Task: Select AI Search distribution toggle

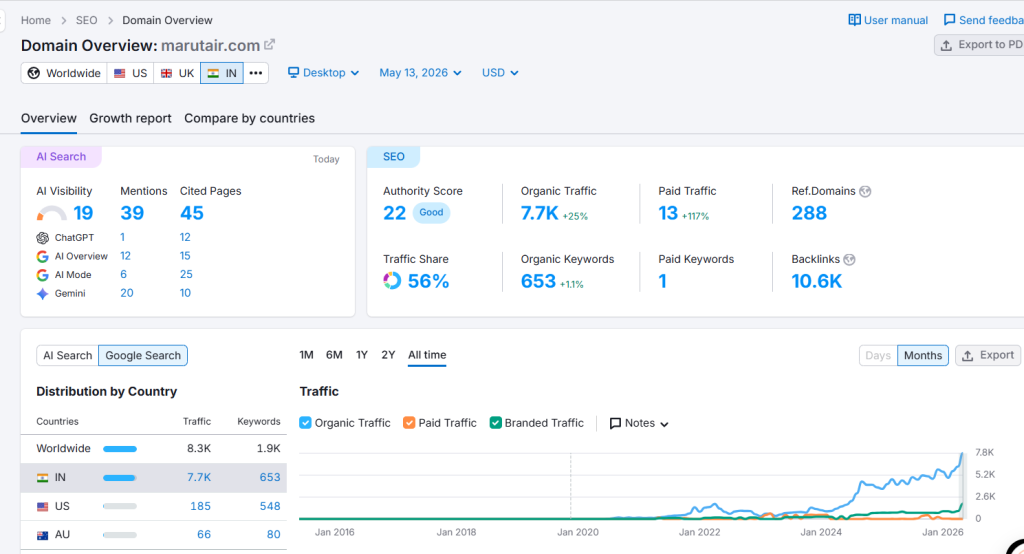Action: (67, 355)
